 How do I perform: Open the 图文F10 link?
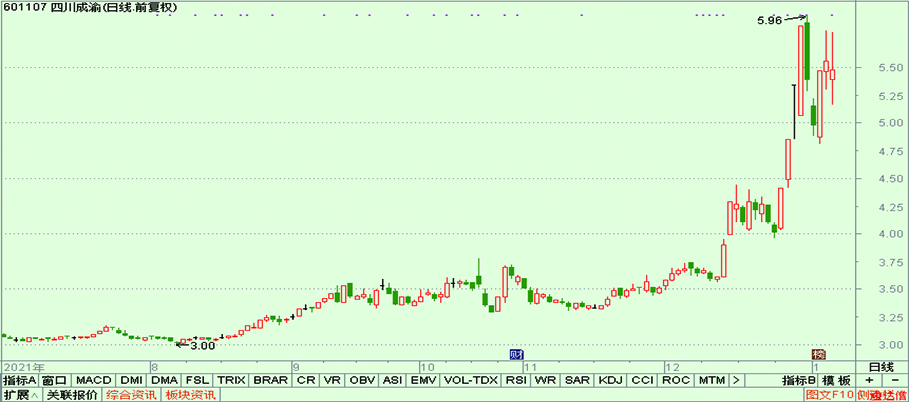click(x=830, y=395)
